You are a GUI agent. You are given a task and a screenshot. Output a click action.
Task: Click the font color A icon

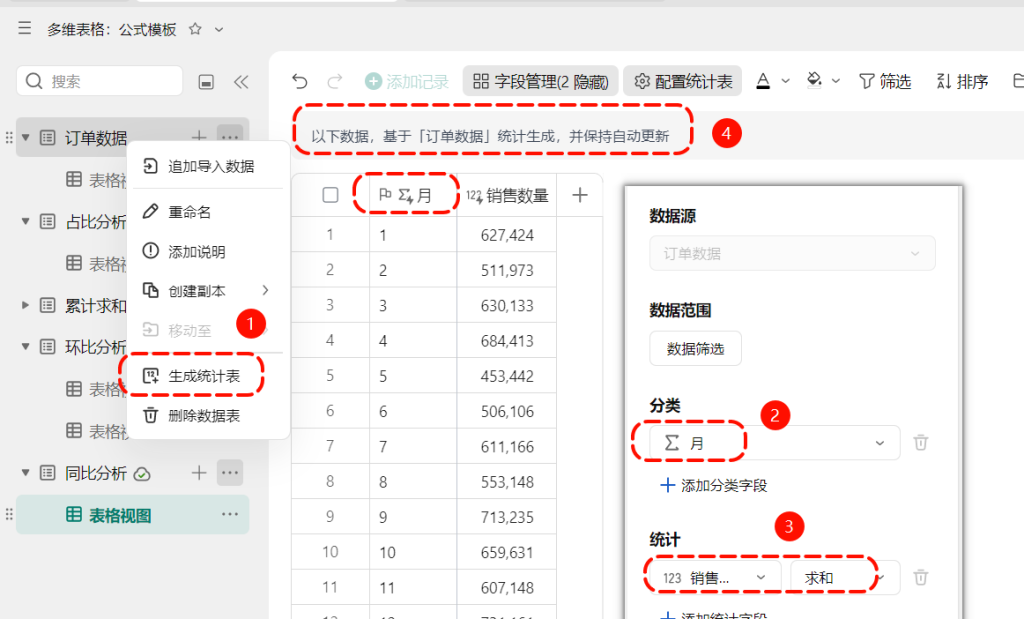click(762, 81)
